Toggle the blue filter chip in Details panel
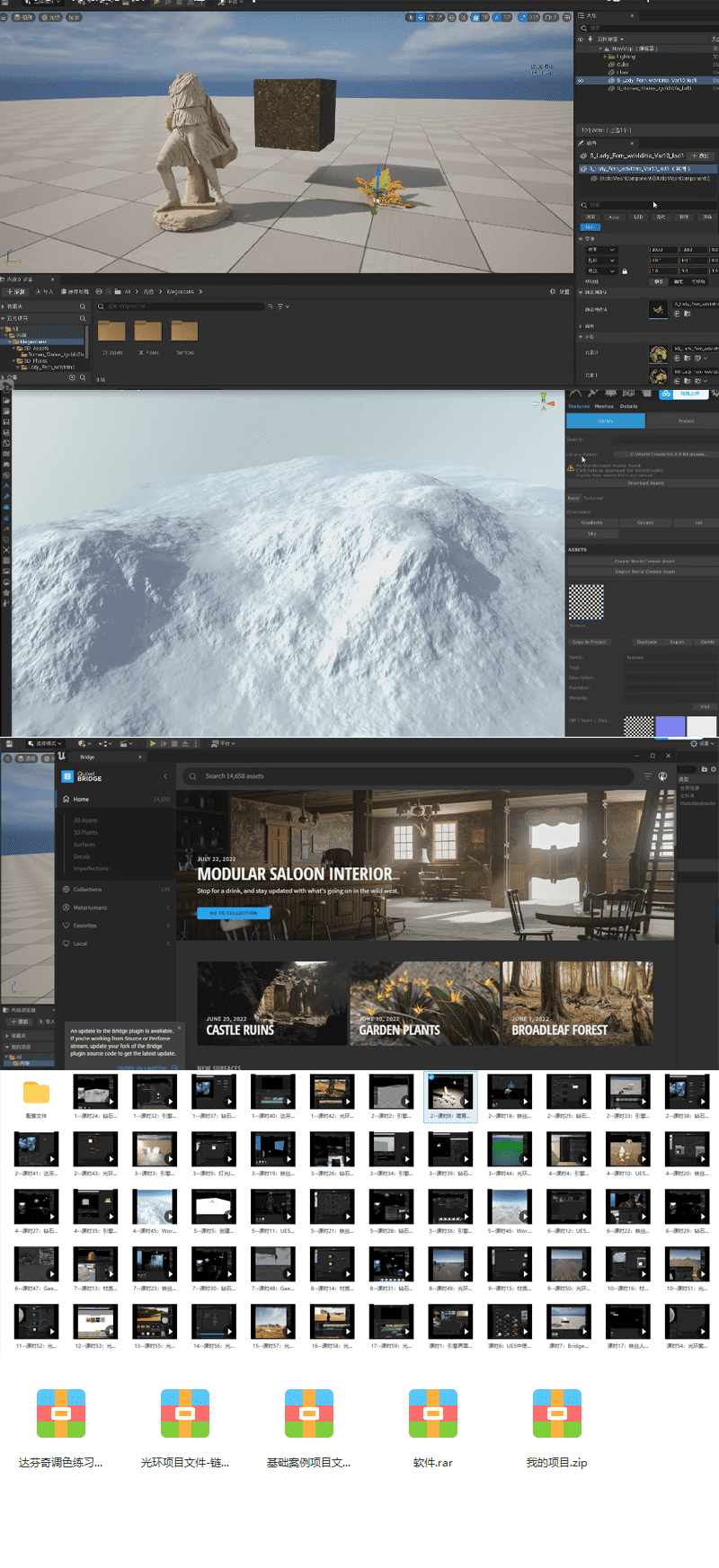 coord(590,227)
